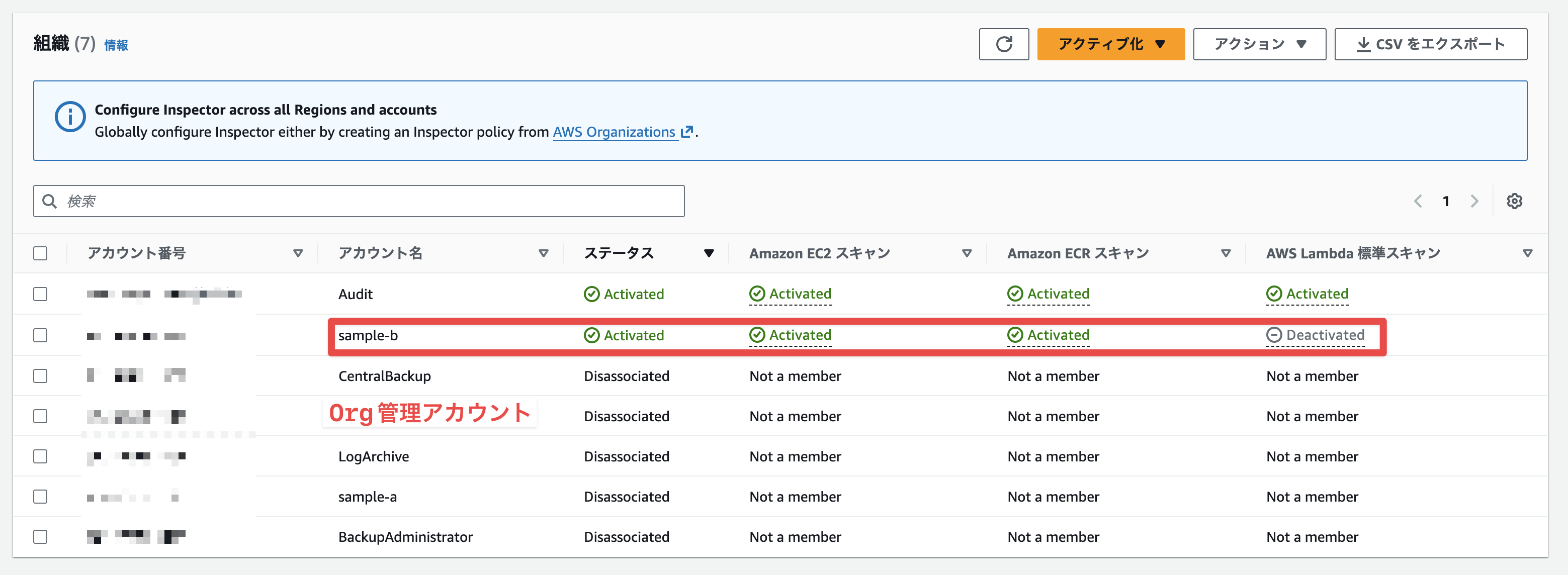Sort by ステータス column arrow

[x=709, y=253]
